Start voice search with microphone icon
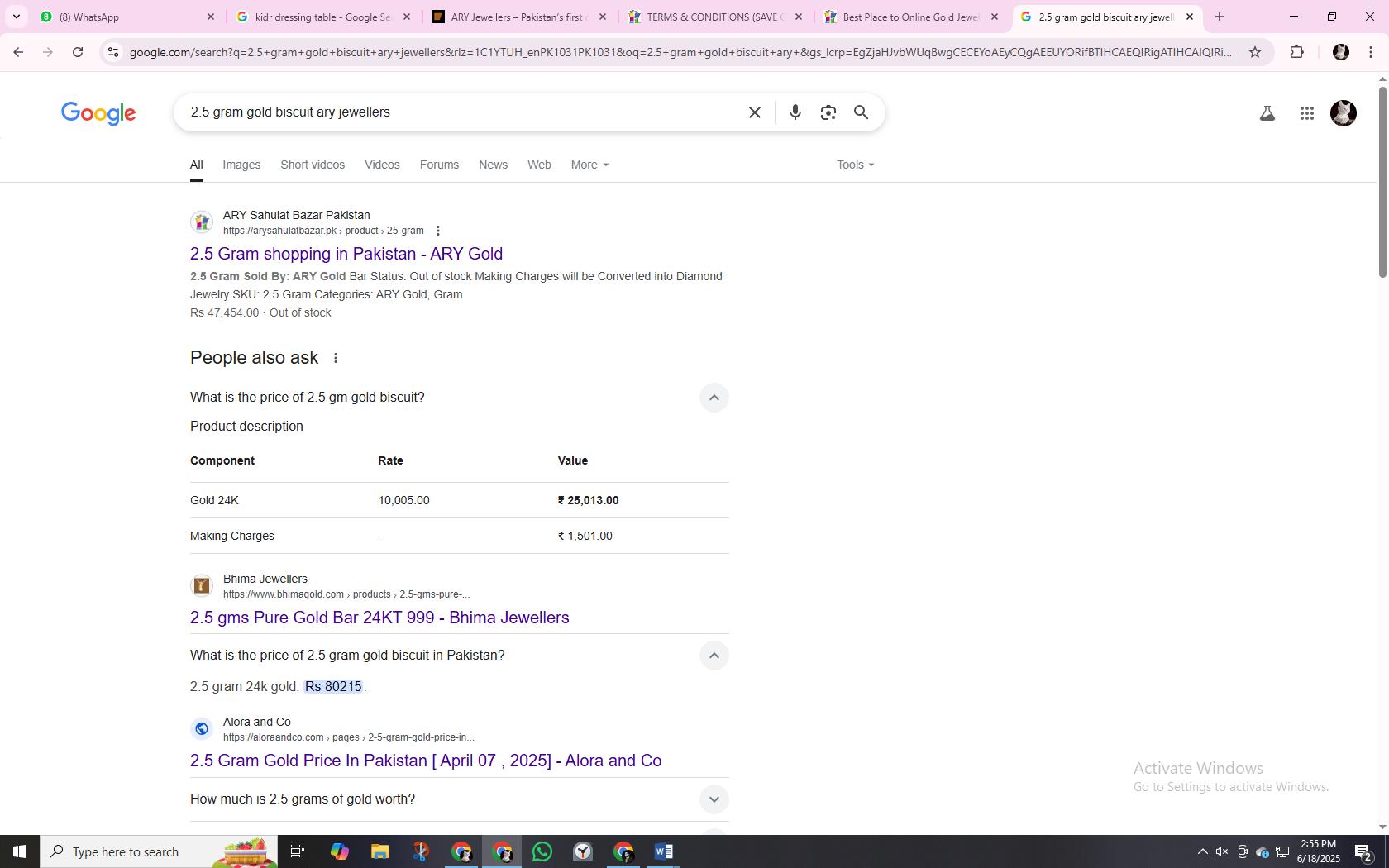The width and height of the screenshot is (1389, 868). (795, 112)
